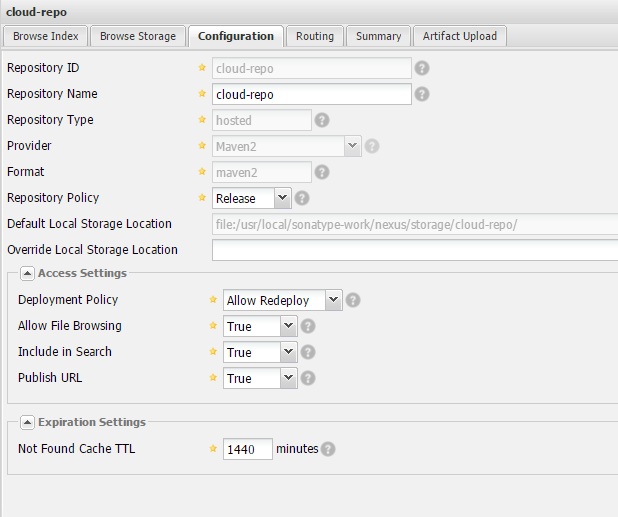618x517 pixels.
Task: Click help icon beside Include in Search
Action: point(308,352)
